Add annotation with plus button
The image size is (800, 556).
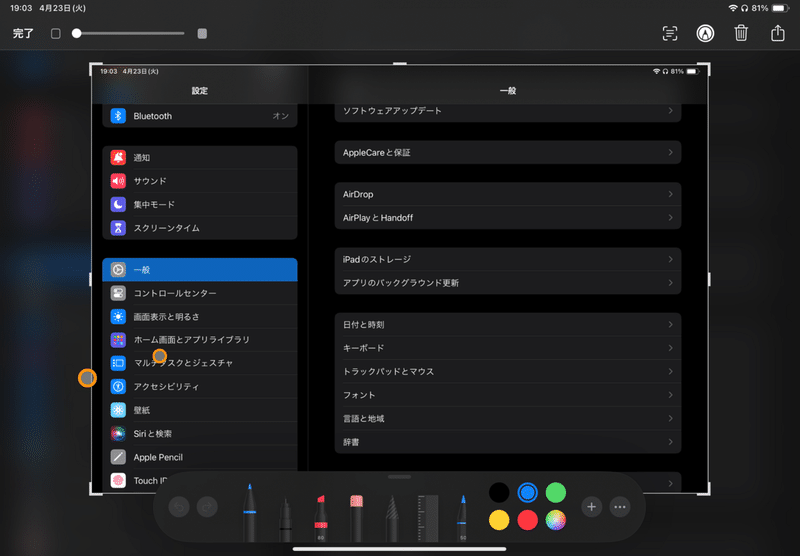tap(591, 507)
